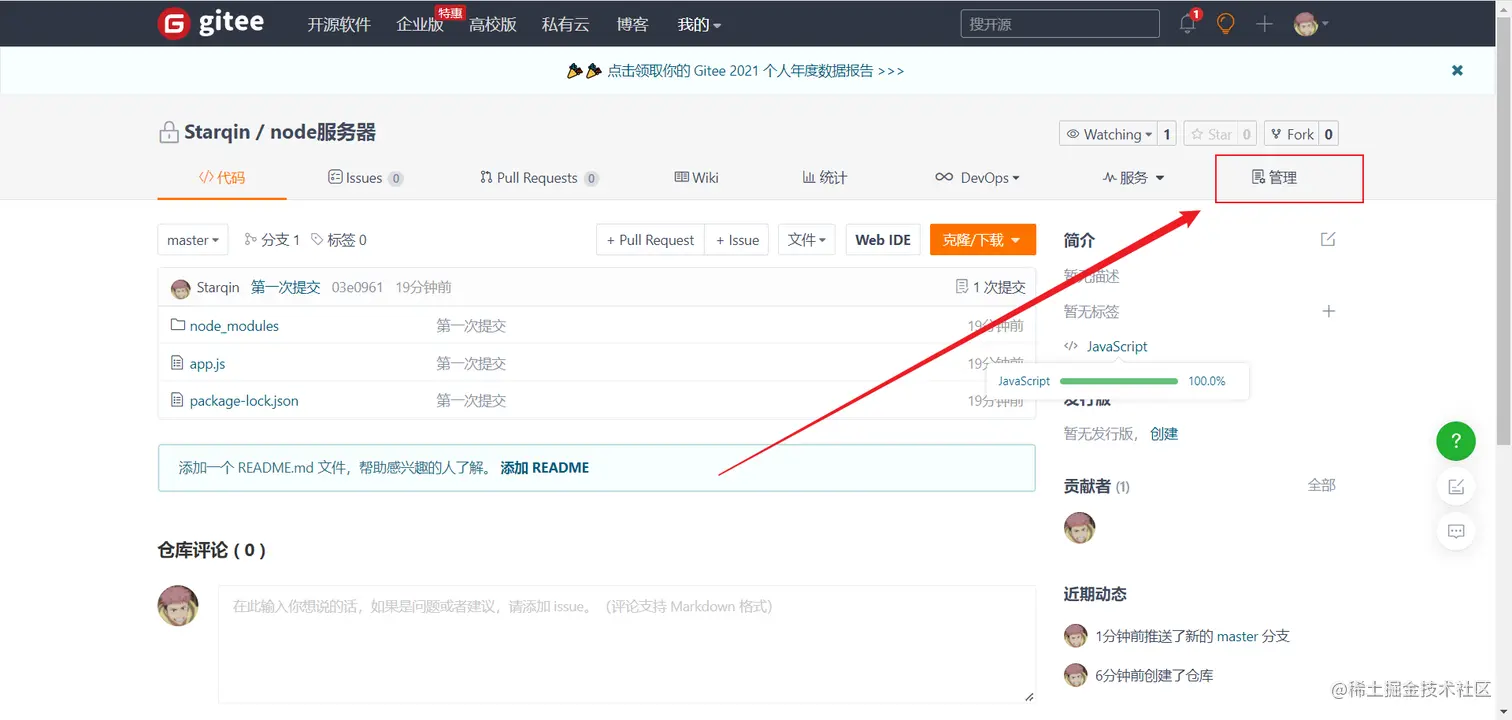Click the floating feedback pencil icon

[x=1455, y=487]
